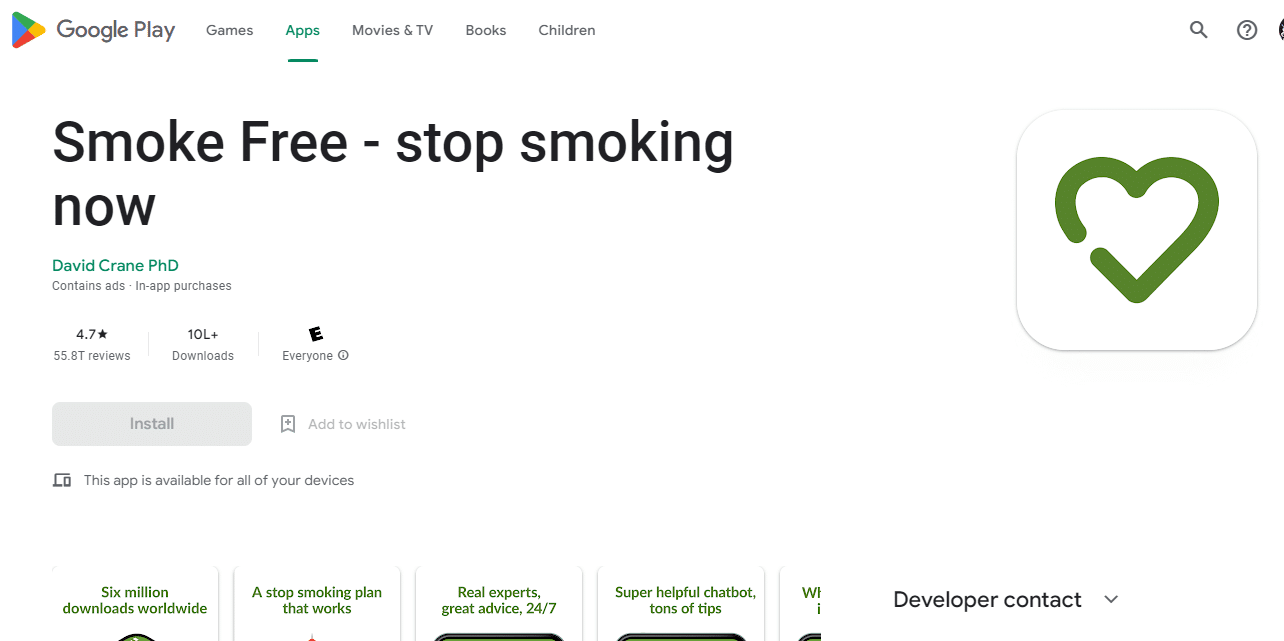Switch to Movies & TV tab
The height and width of the screenshot is (641, 1284).
pos(392,30)
